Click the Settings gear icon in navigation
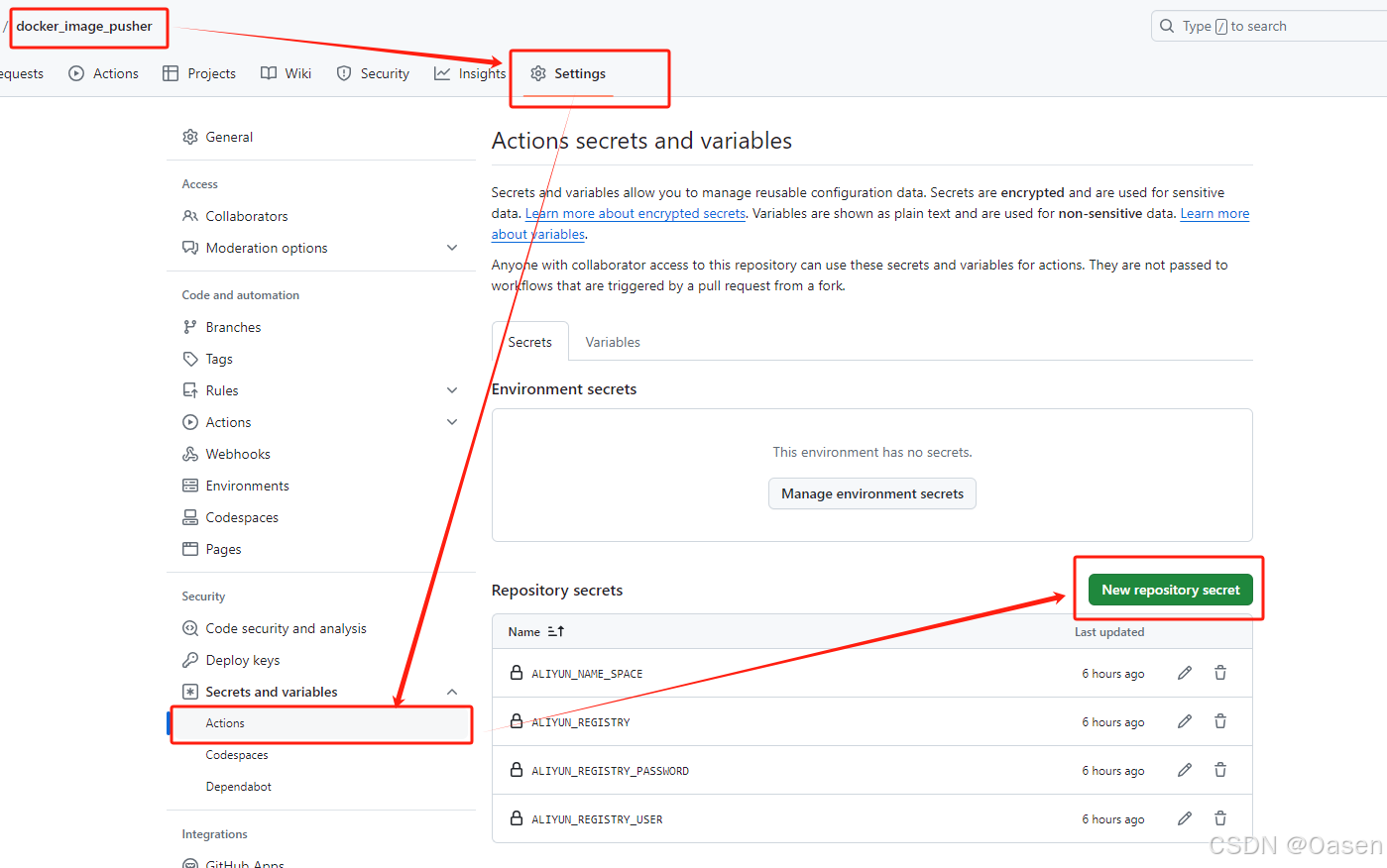Screen dimensions: 1387x868 [x=538, y=73]
